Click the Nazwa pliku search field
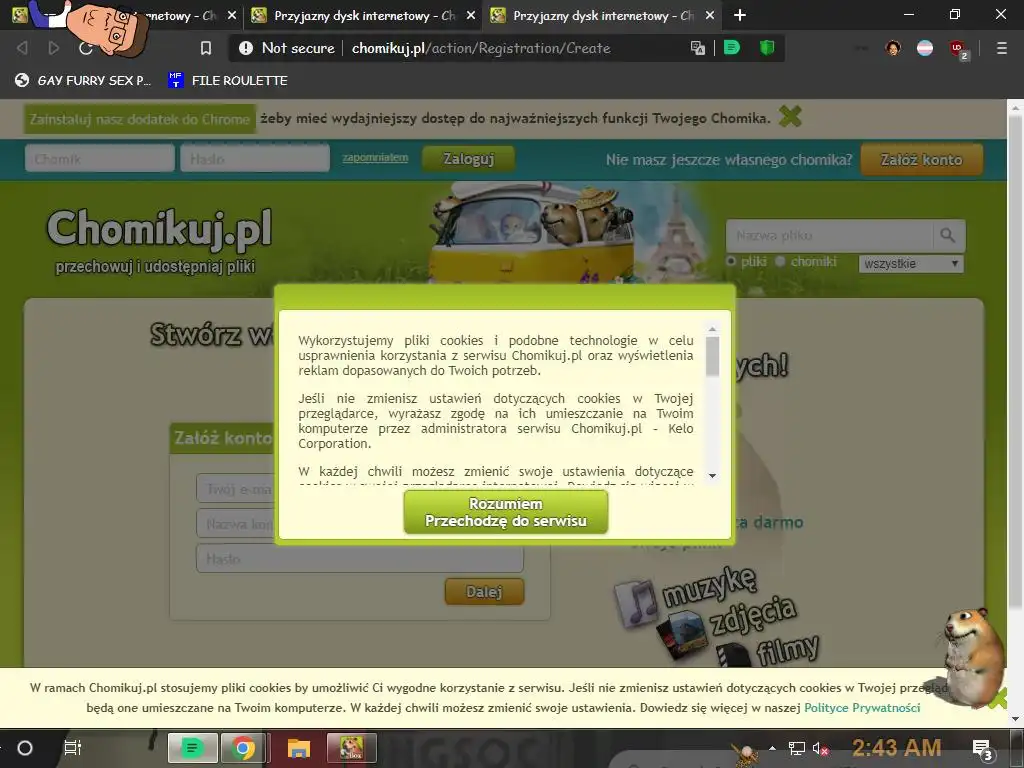This screenshot has width=1024, height=768. click(x=829, y=235)
